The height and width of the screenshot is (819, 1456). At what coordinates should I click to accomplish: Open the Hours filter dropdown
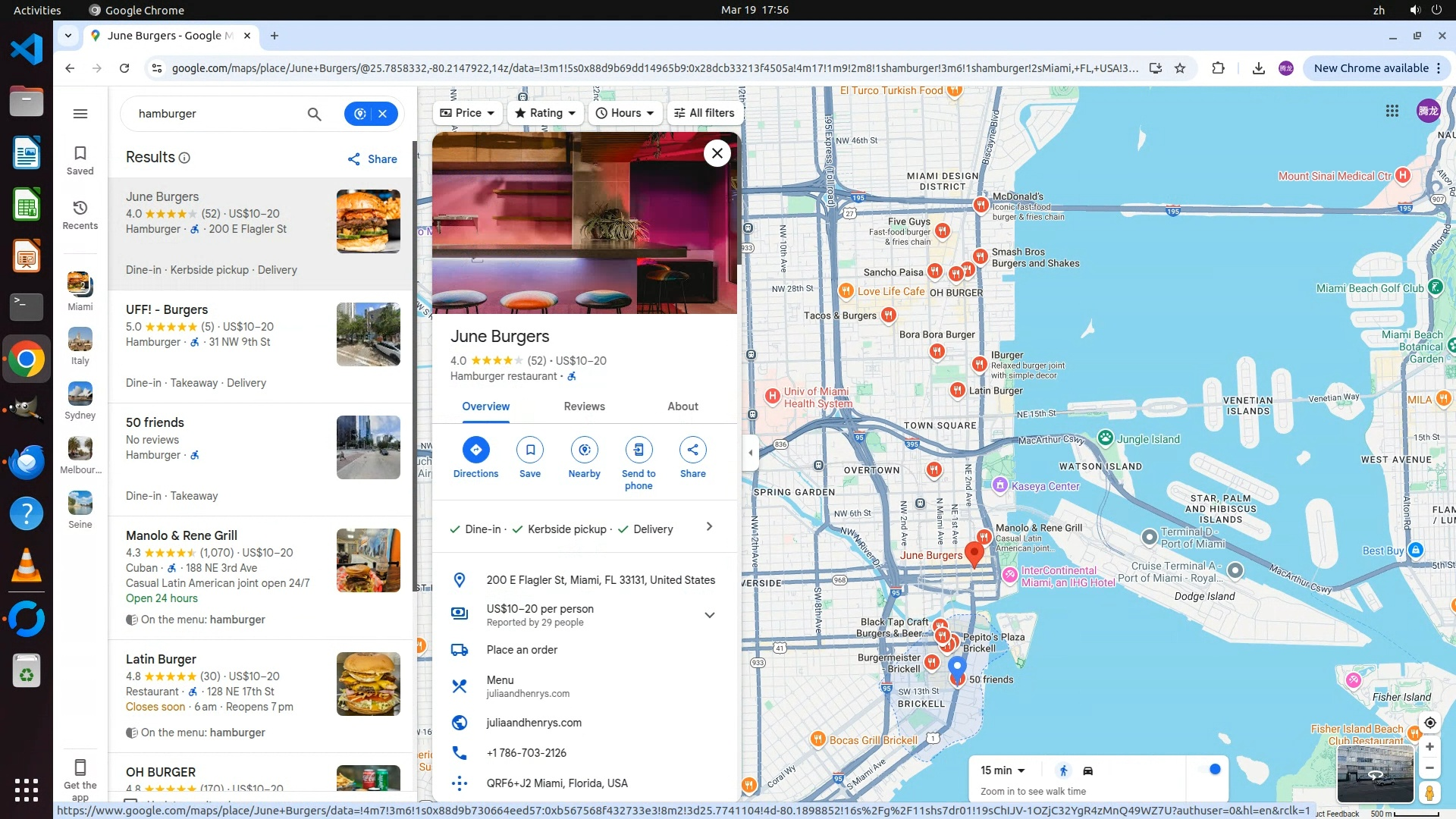625,113
